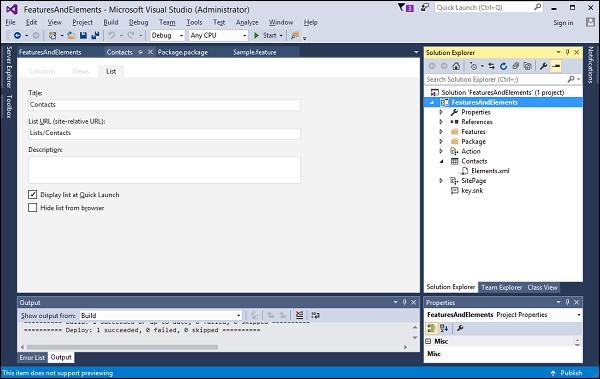Expand the Features folder node
This screenshot has height=379, width=600.
tap(441, 132)
